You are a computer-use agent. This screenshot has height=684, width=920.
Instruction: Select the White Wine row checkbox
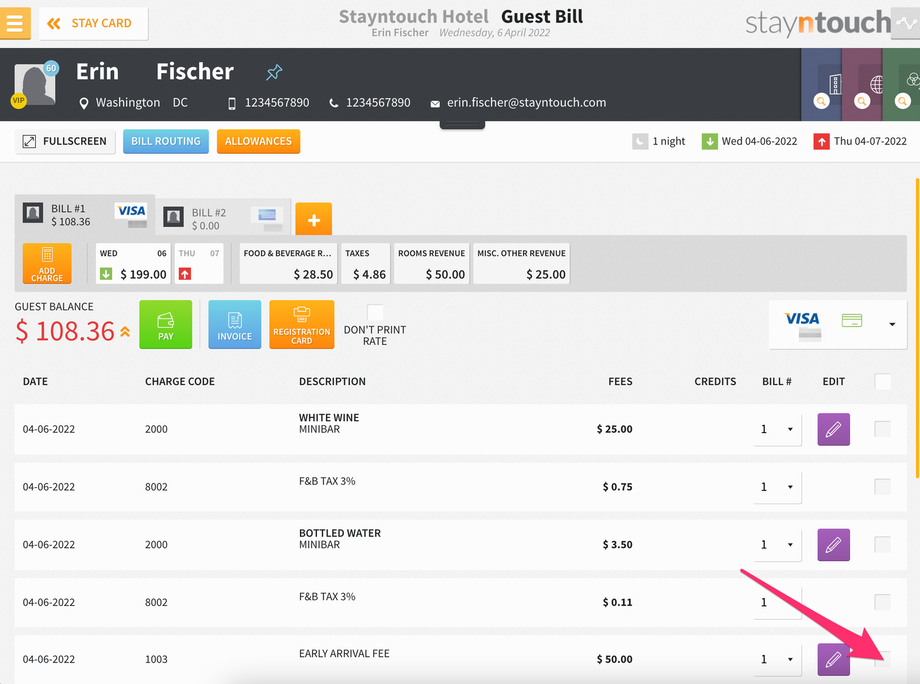[882, 429]
